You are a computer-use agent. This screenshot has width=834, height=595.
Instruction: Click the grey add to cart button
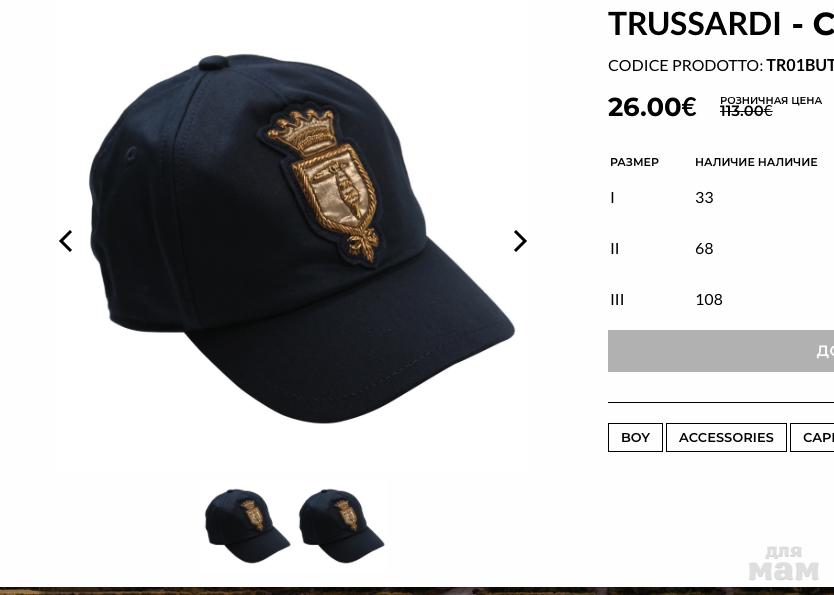pyautogui.click(x=721, y=351)
